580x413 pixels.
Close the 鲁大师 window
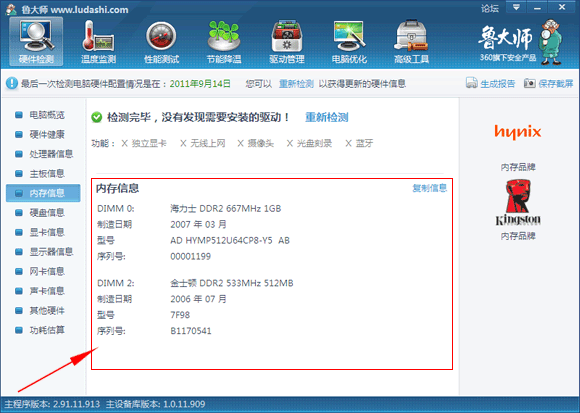[x=562, y=7]
